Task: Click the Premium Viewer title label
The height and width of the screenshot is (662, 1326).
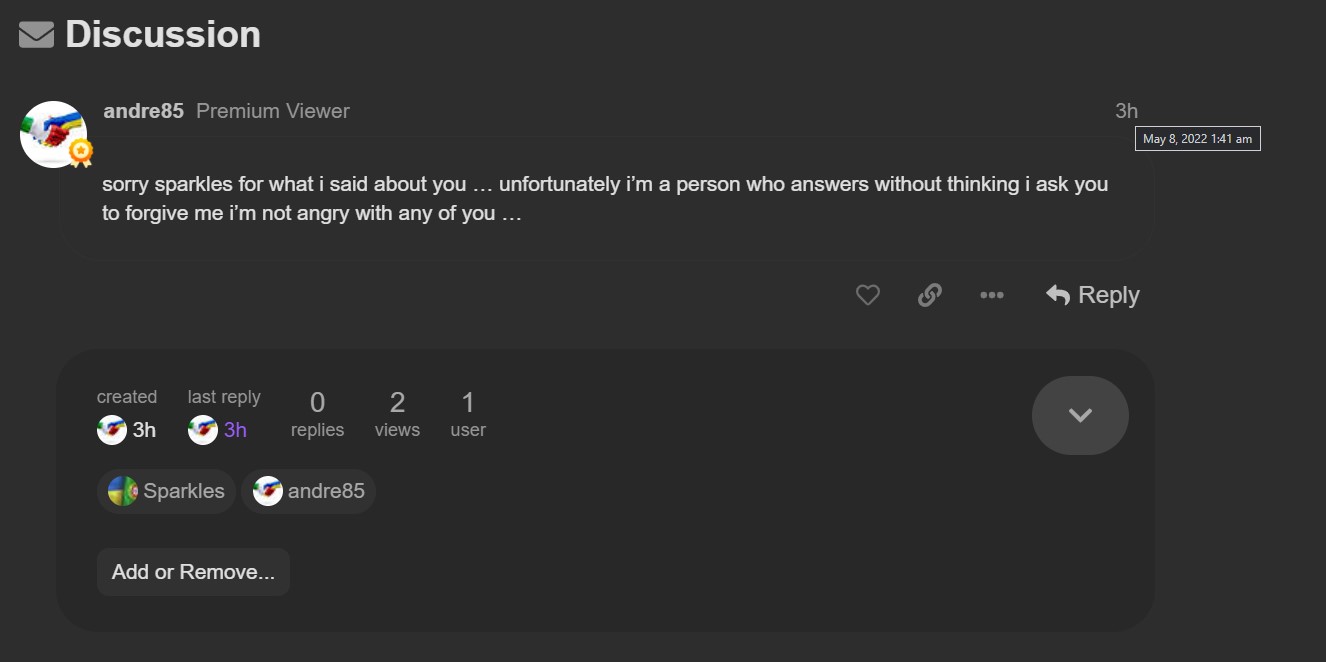Action: 273,111
